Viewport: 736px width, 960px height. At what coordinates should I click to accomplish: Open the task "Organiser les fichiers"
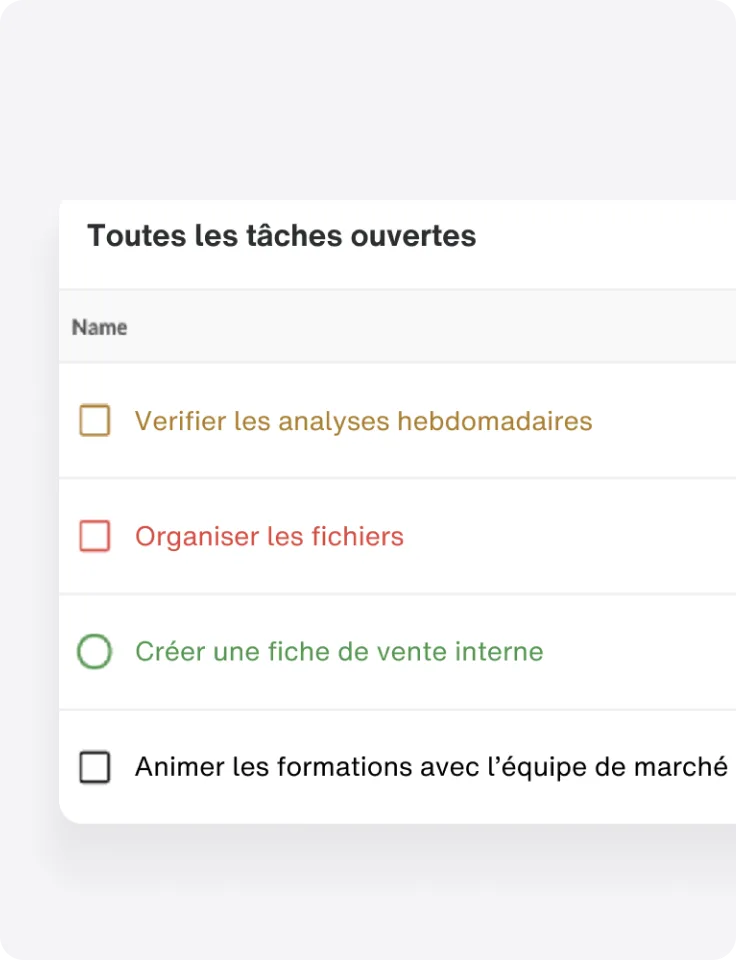(x=269, y=536)
